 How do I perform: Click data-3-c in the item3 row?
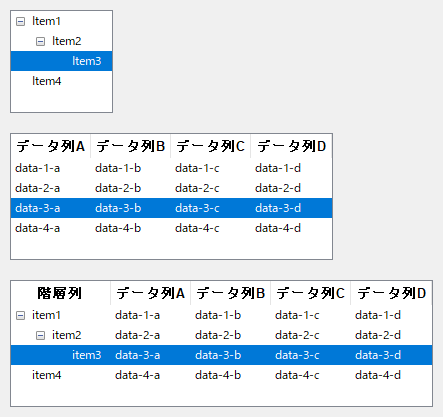pos(297,355)
